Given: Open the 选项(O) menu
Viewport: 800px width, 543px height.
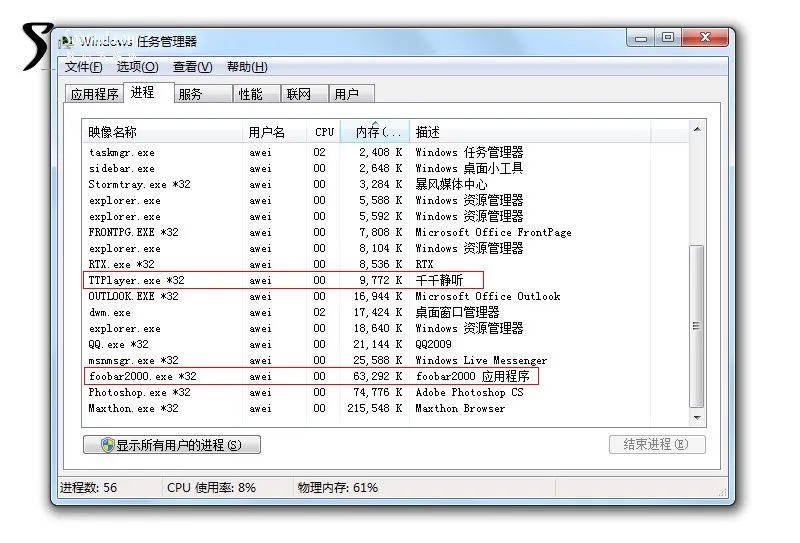Looking at the screenshot, I should pos(137,67).
